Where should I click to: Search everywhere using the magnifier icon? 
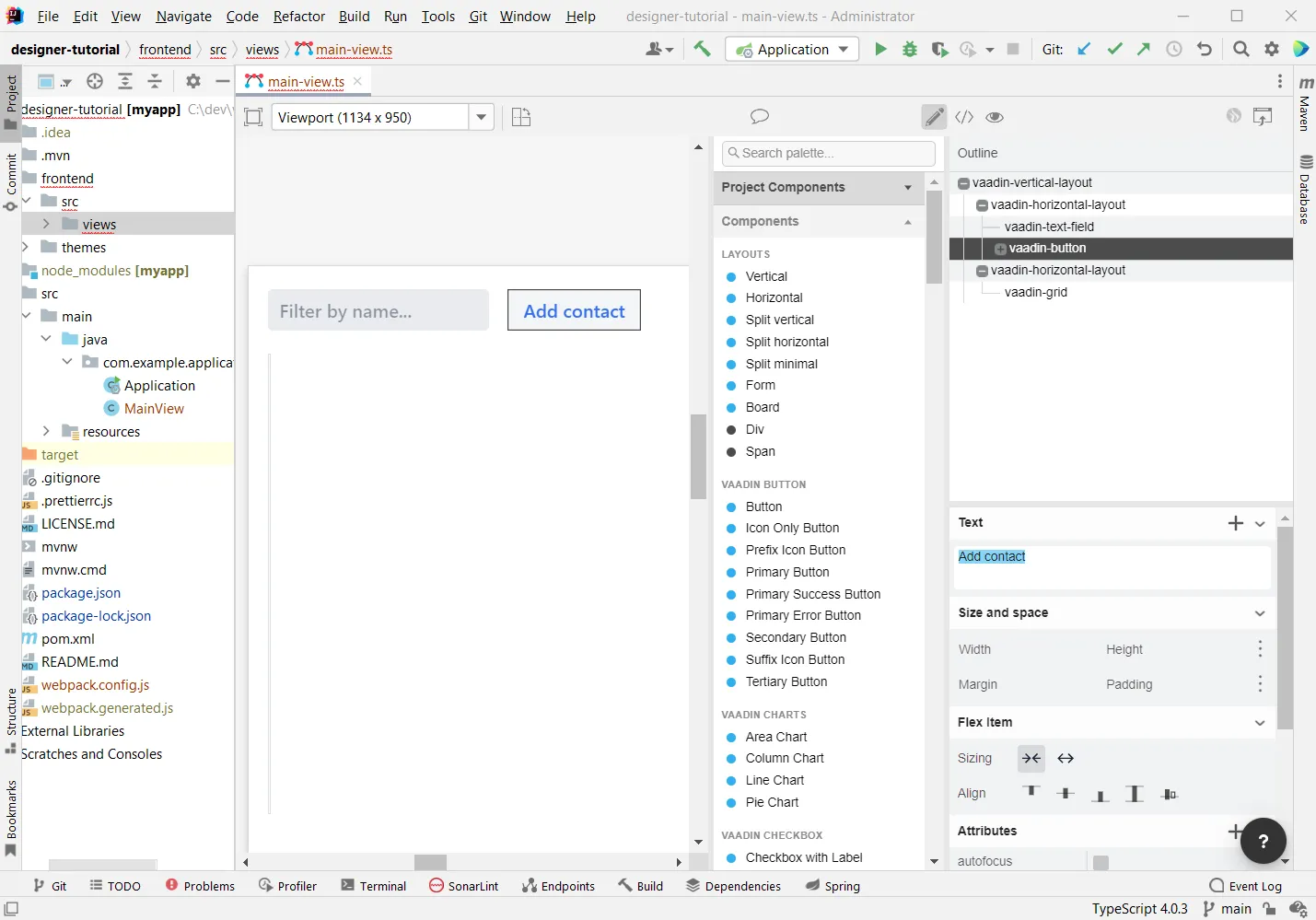1240,49
